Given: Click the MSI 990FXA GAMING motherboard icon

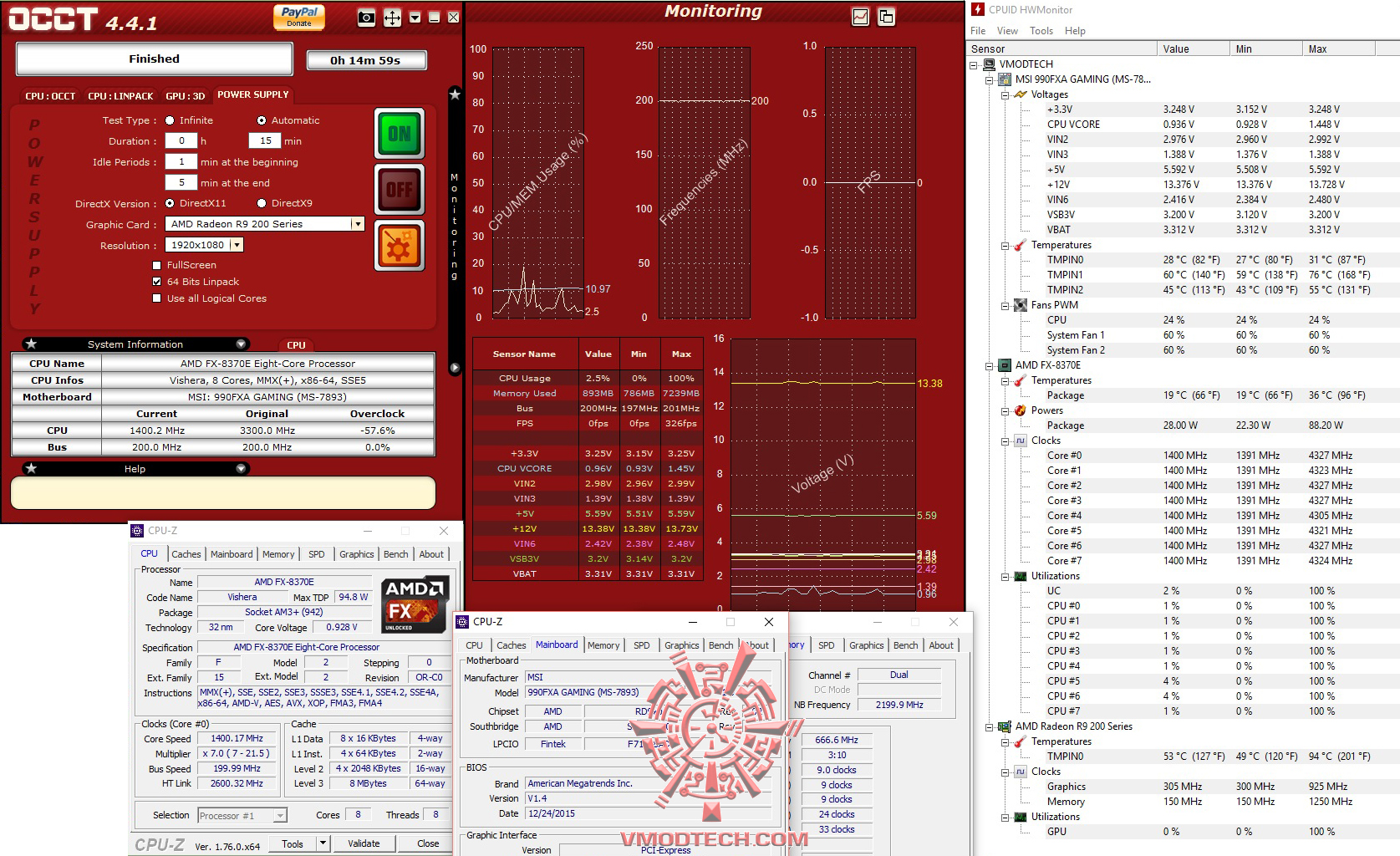Looking at the screenshot, I should [1005, 79].
